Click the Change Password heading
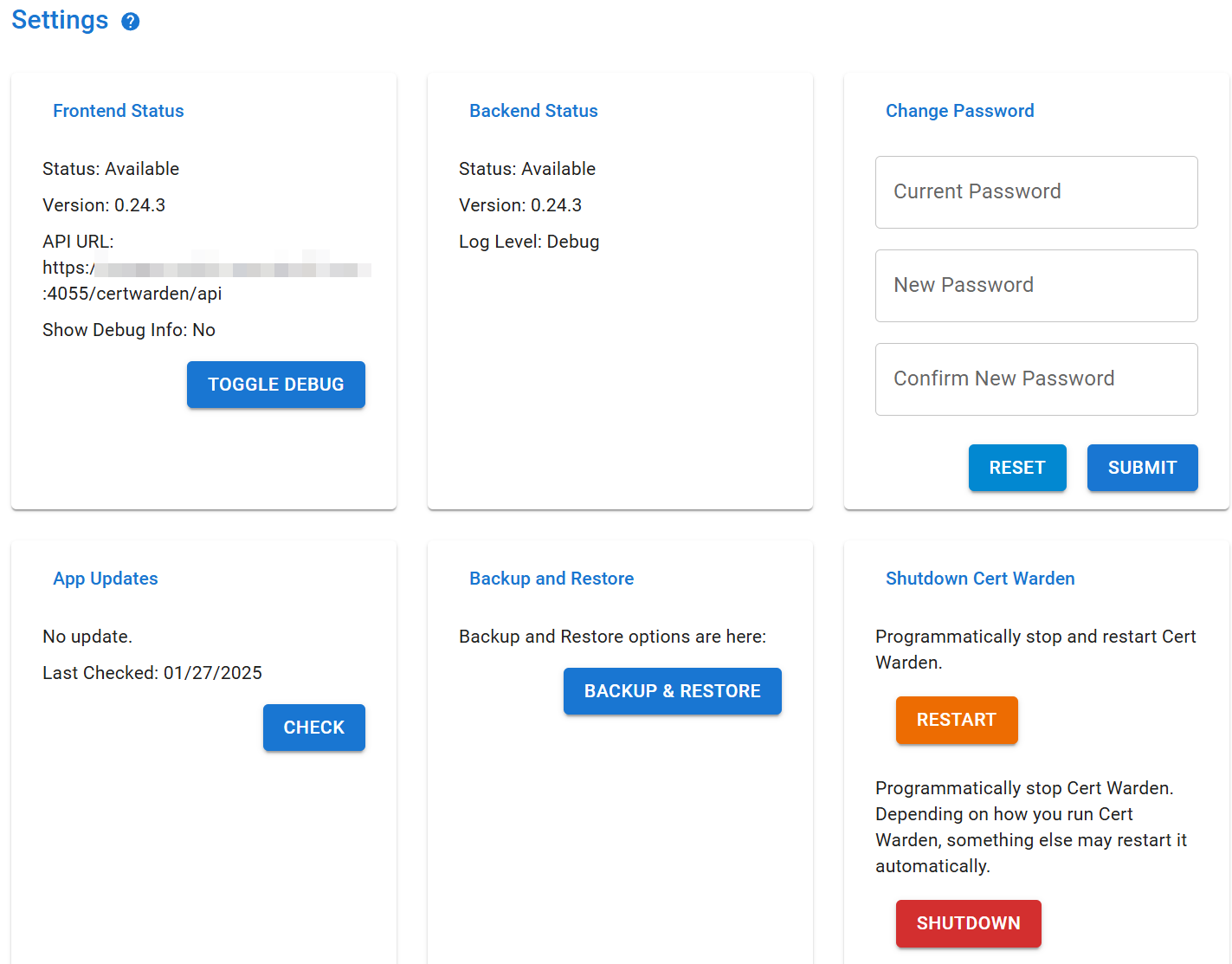Viewport: 1232px width, 964px height. tap(959, 111)
